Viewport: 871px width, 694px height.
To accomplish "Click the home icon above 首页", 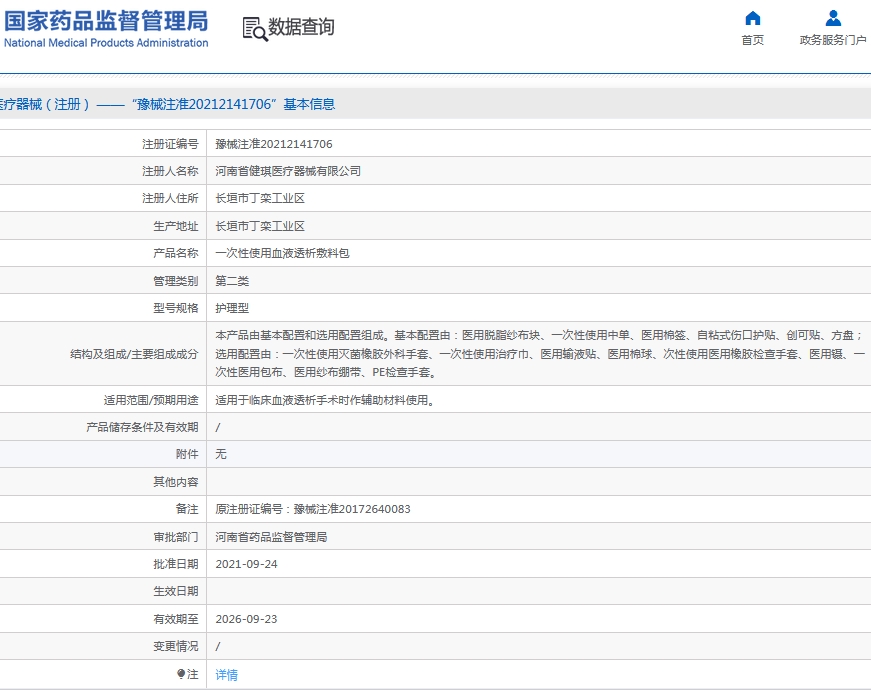I will point(752,18).
